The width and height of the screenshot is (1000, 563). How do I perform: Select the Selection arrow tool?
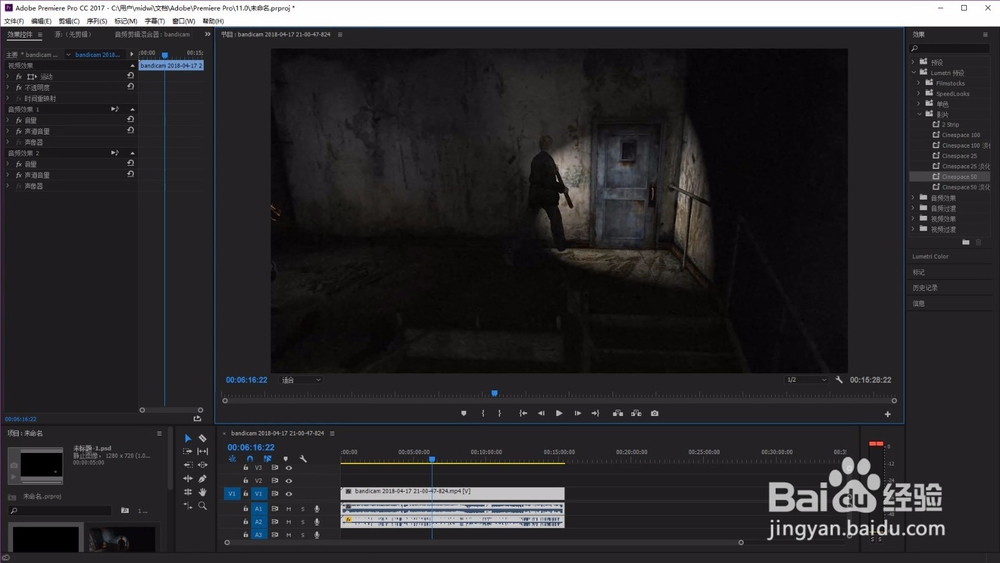pos(188,438)
